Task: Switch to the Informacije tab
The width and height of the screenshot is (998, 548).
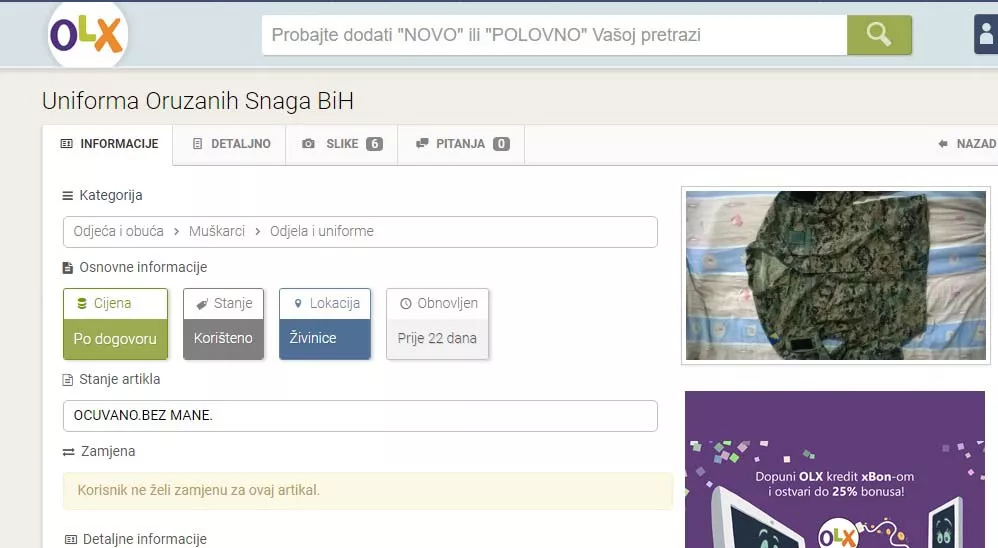Action: tap(108, 144)
